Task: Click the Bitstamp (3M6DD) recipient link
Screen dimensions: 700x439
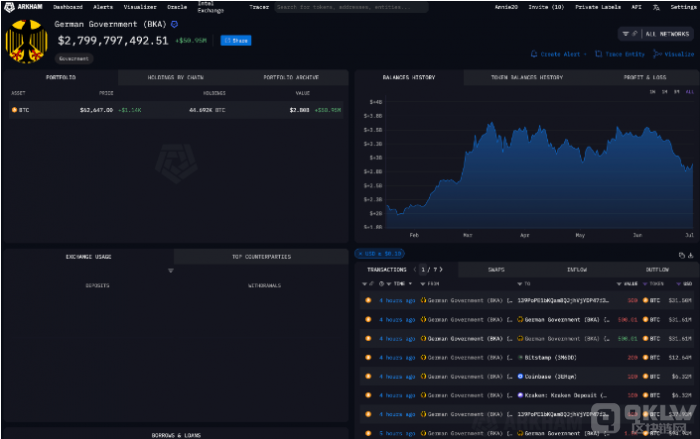Action: click(x=550, y=358)
